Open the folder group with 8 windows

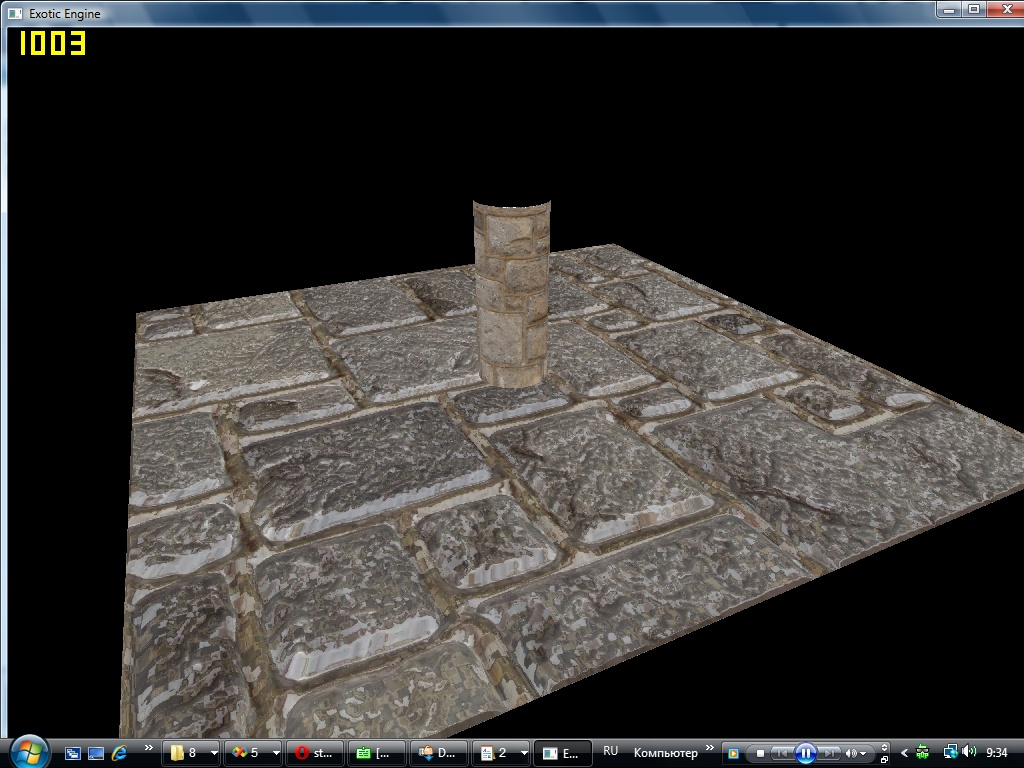(192, 753)
